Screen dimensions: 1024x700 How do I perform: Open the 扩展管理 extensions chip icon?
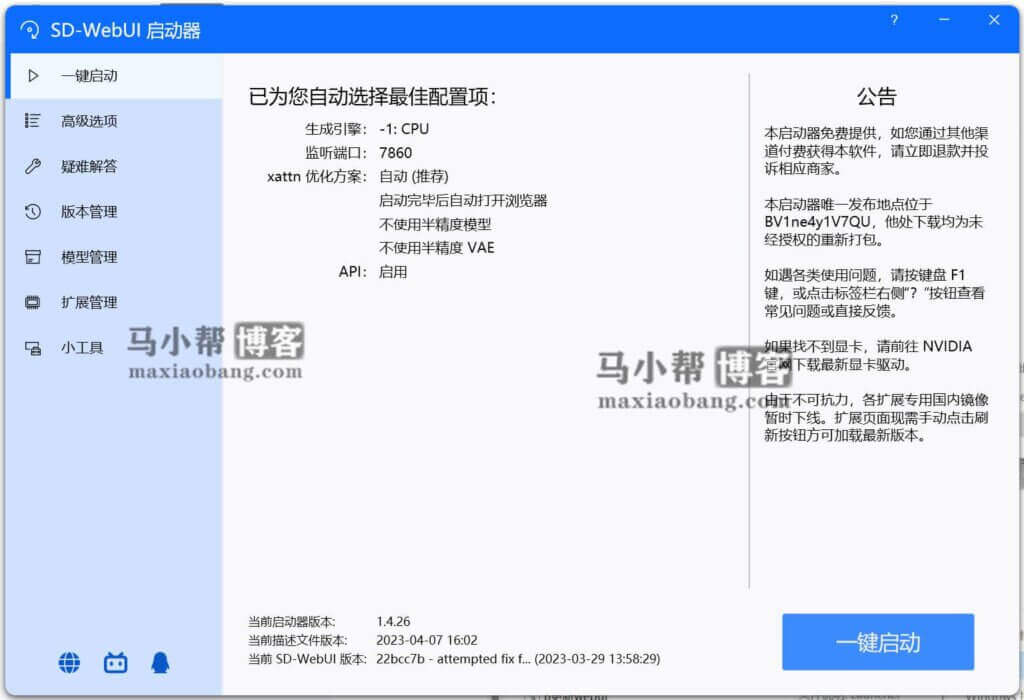pos(33,302)
